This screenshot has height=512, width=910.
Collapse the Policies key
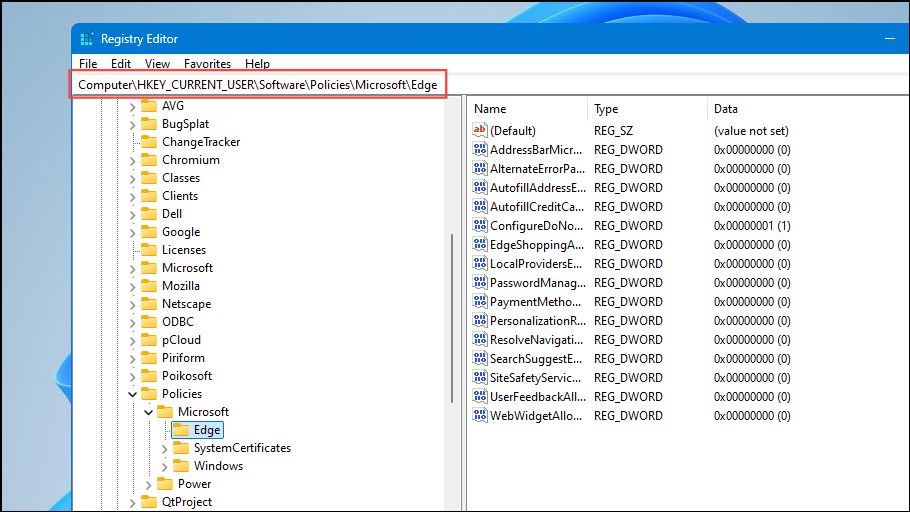tap(132, 394)
